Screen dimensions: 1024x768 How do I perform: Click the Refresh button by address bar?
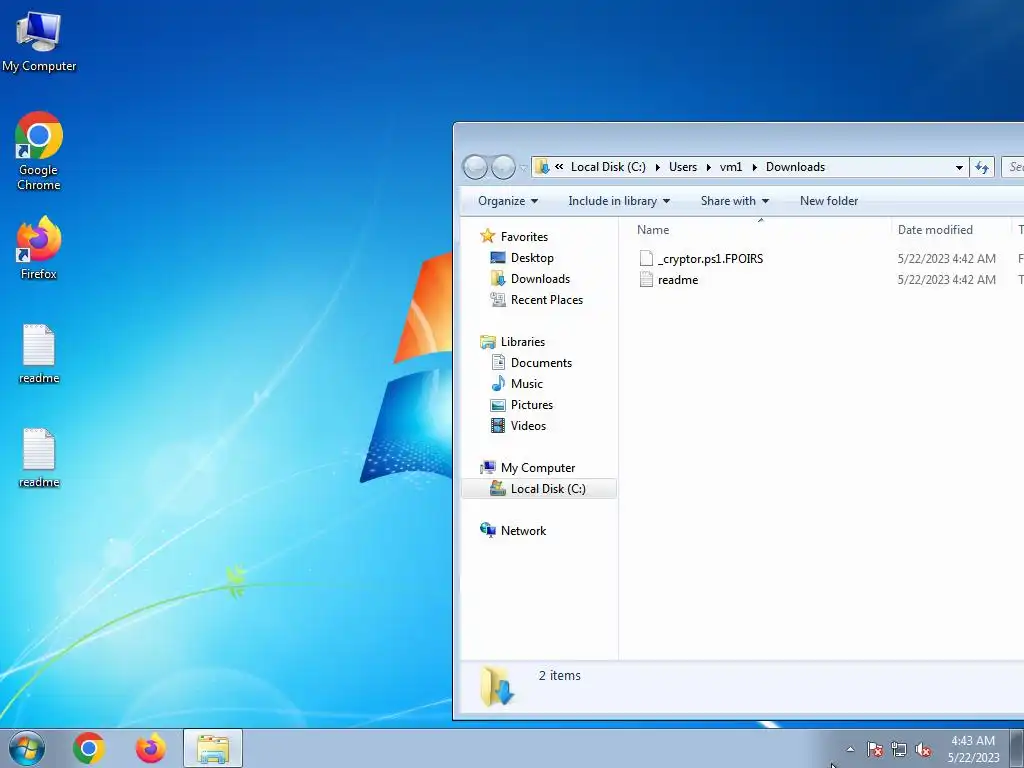982,167
